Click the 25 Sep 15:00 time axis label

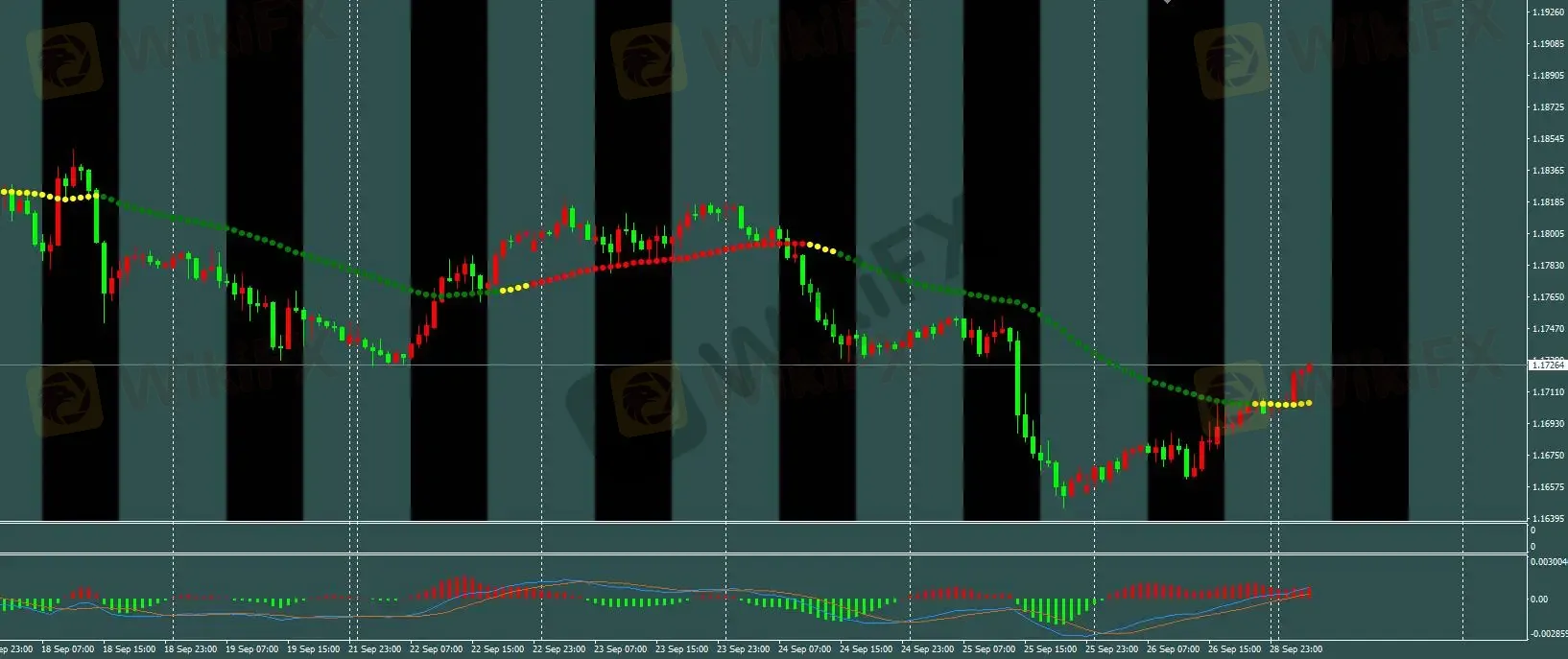1051,649
